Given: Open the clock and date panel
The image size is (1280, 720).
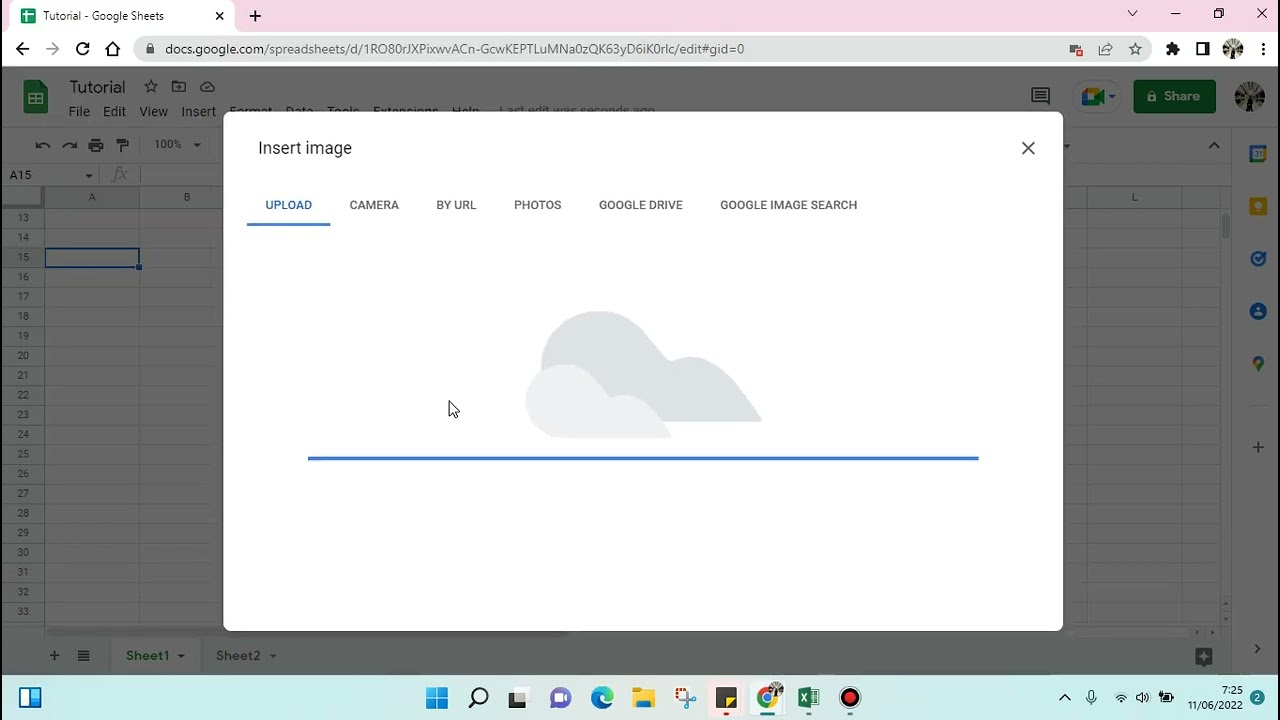Looking at the screenshot, I should pos(1214,698).
